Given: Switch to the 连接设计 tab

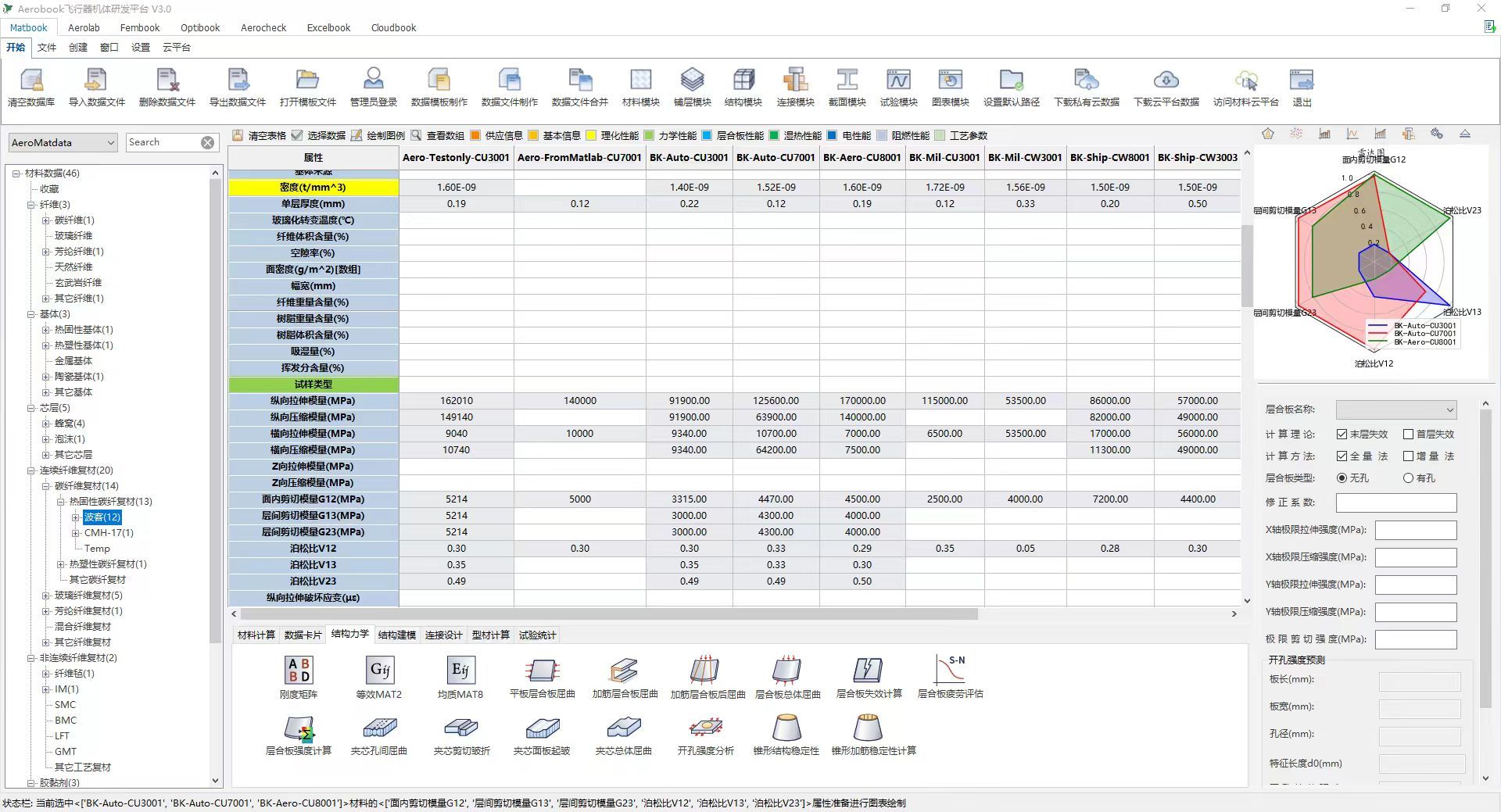Looking at the screenshot, I should 443,635.
